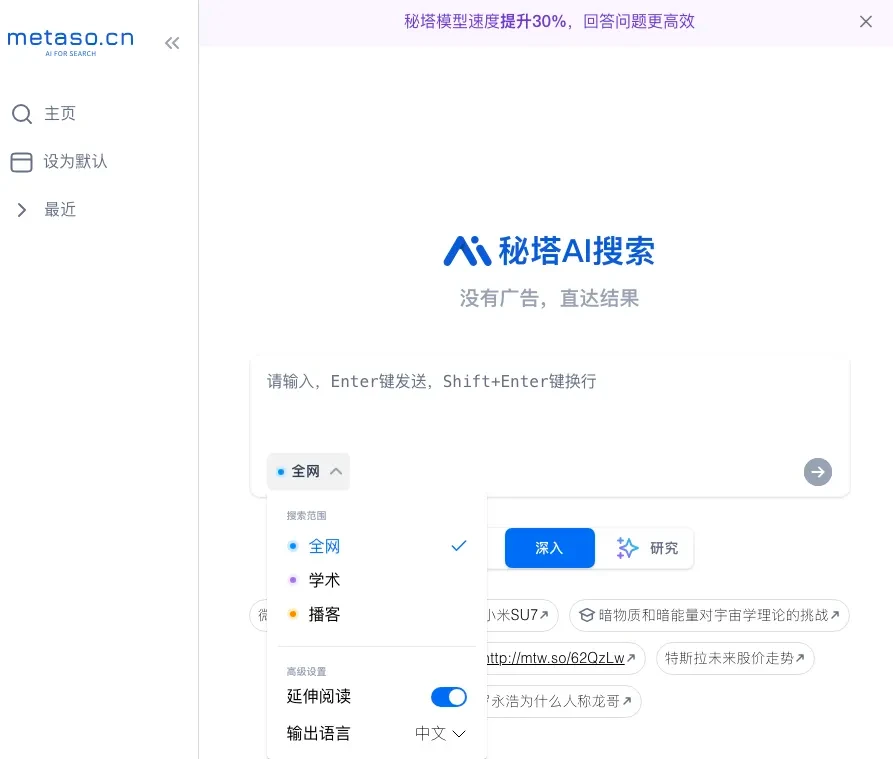The image size is (893, 759).
Task: Select the 研究 mode button
Action: 646,548
